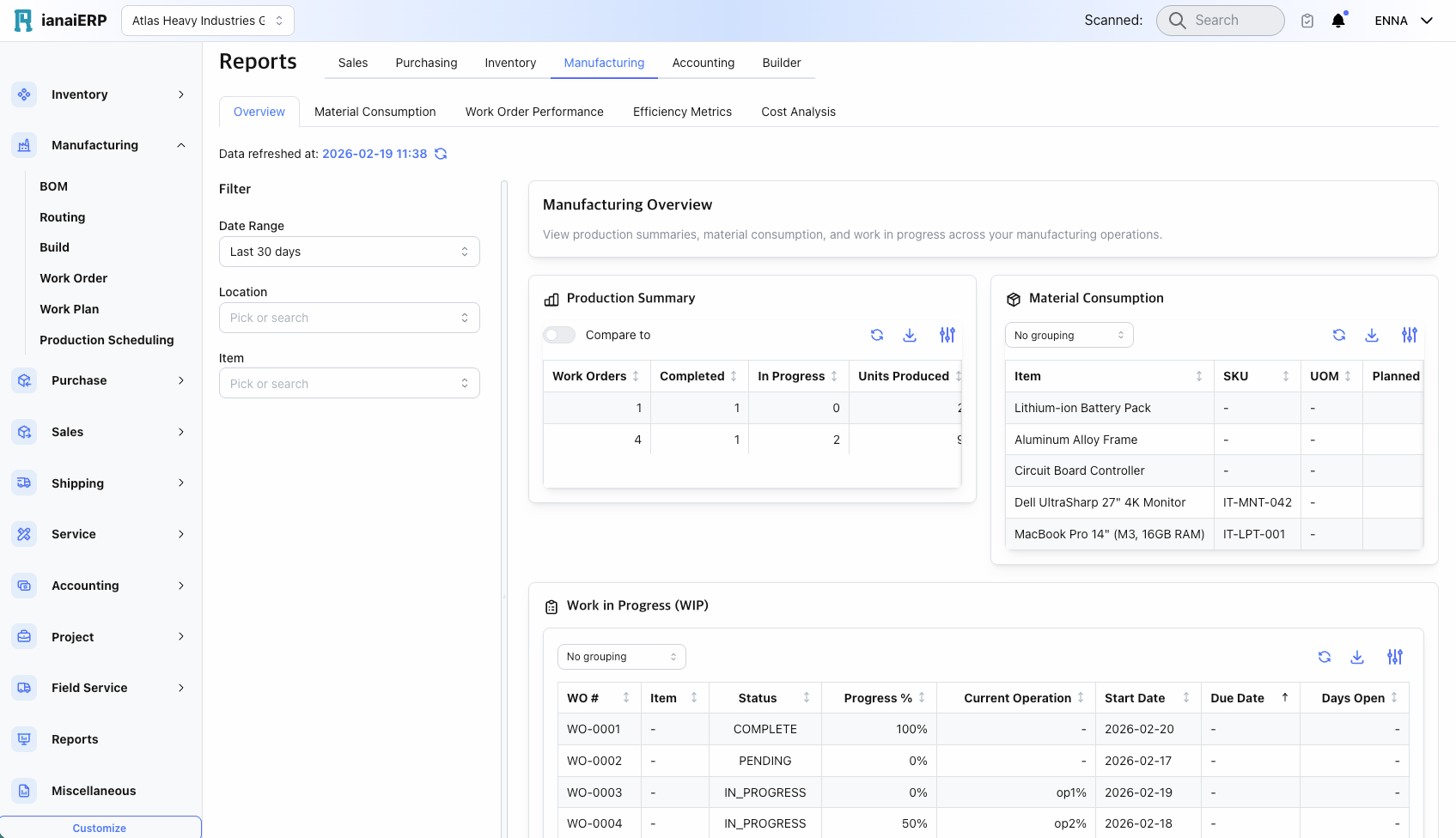This screenshot has height=838, width=1456.
Task: Refresh the Work in Progress table
Action: (1324, 657)
